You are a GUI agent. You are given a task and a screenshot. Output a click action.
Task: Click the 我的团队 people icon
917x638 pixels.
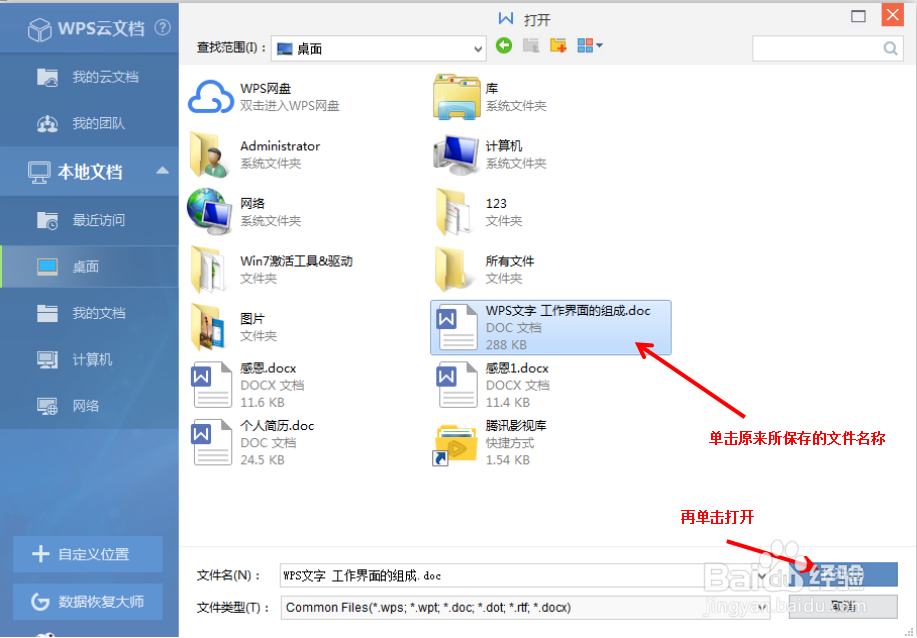coord(47,123)
